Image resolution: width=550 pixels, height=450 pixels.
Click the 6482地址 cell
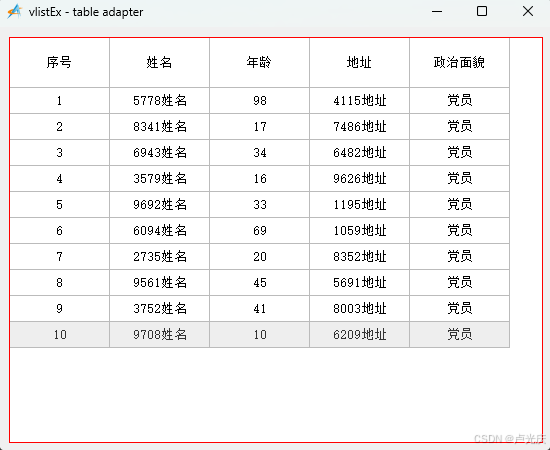[x=360, y=153]
